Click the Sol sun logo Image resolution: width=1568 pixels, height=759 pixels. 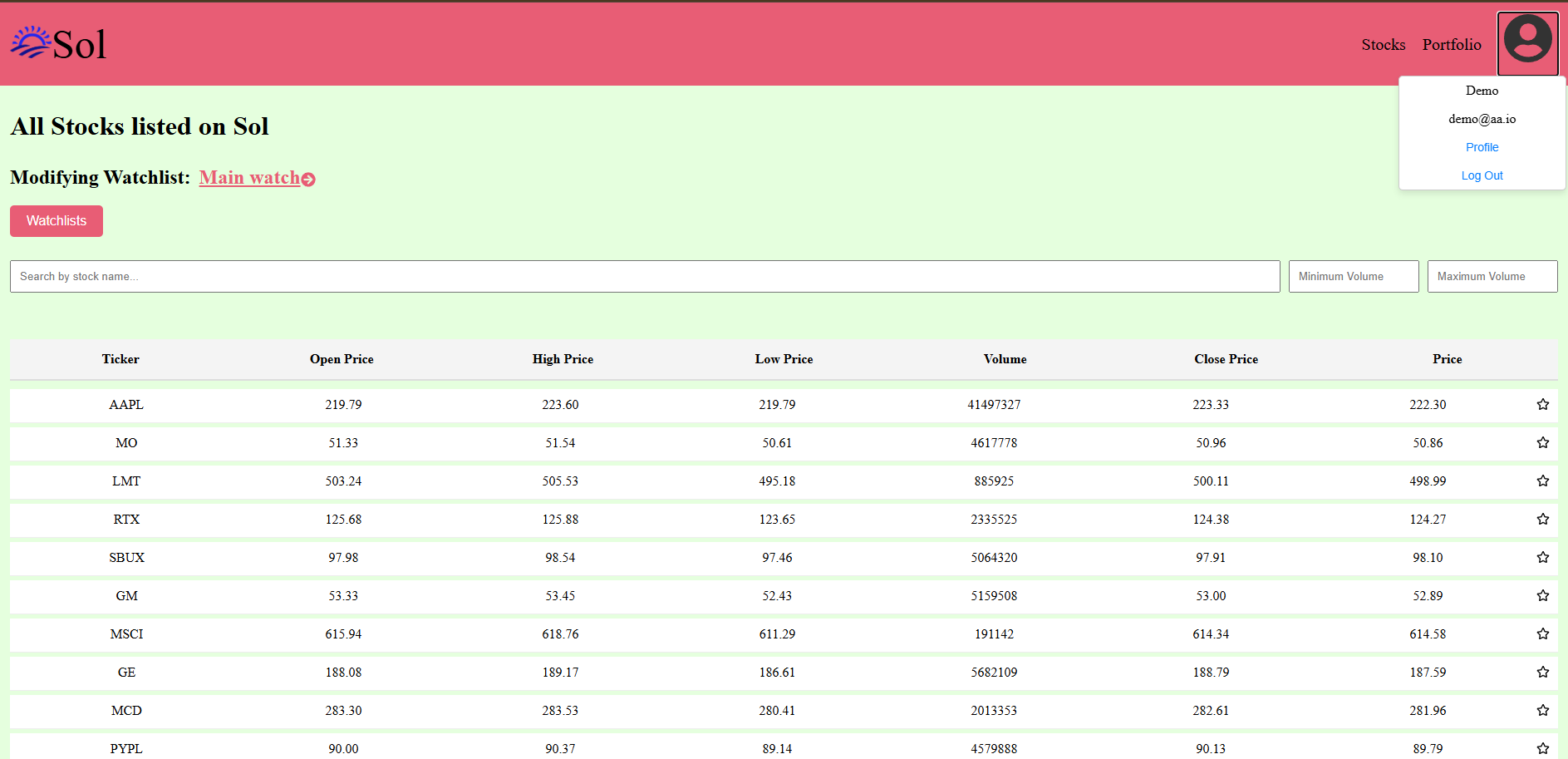tap(31, 42)
